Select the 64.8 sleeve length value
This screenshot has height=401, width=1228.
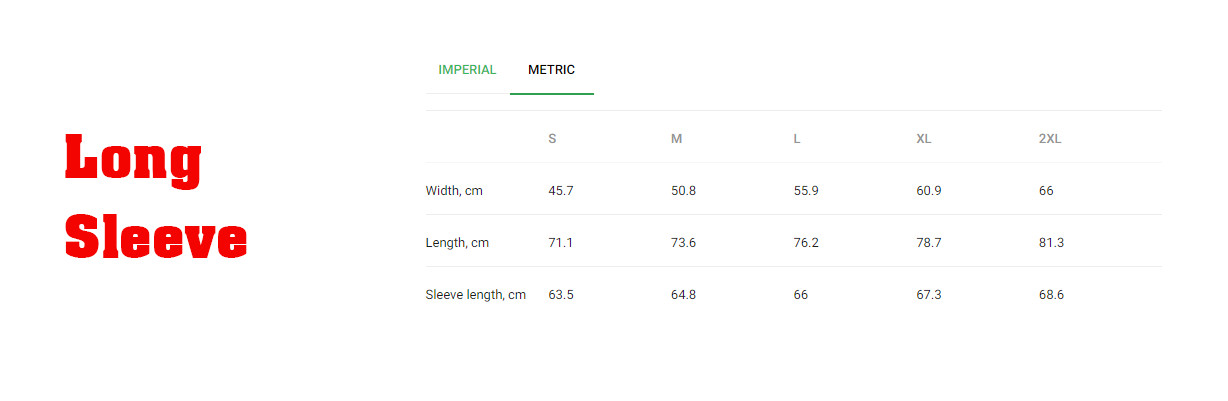tap(683, 295)
